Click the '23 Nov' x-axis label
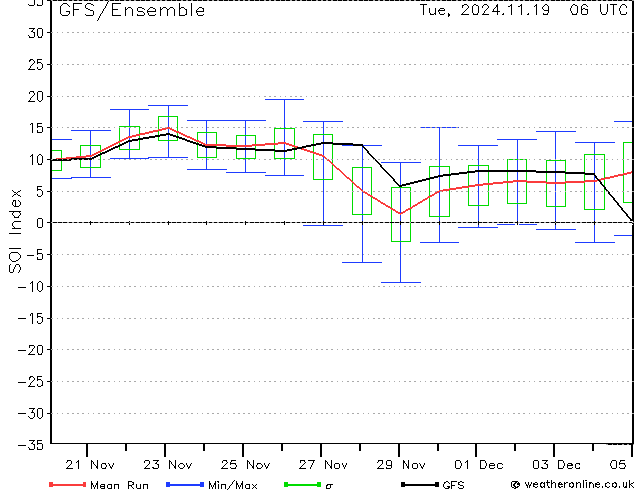Image resolution: width=634 pixels, height=490 pixels. pyautogui.click(x=167, y=465)
